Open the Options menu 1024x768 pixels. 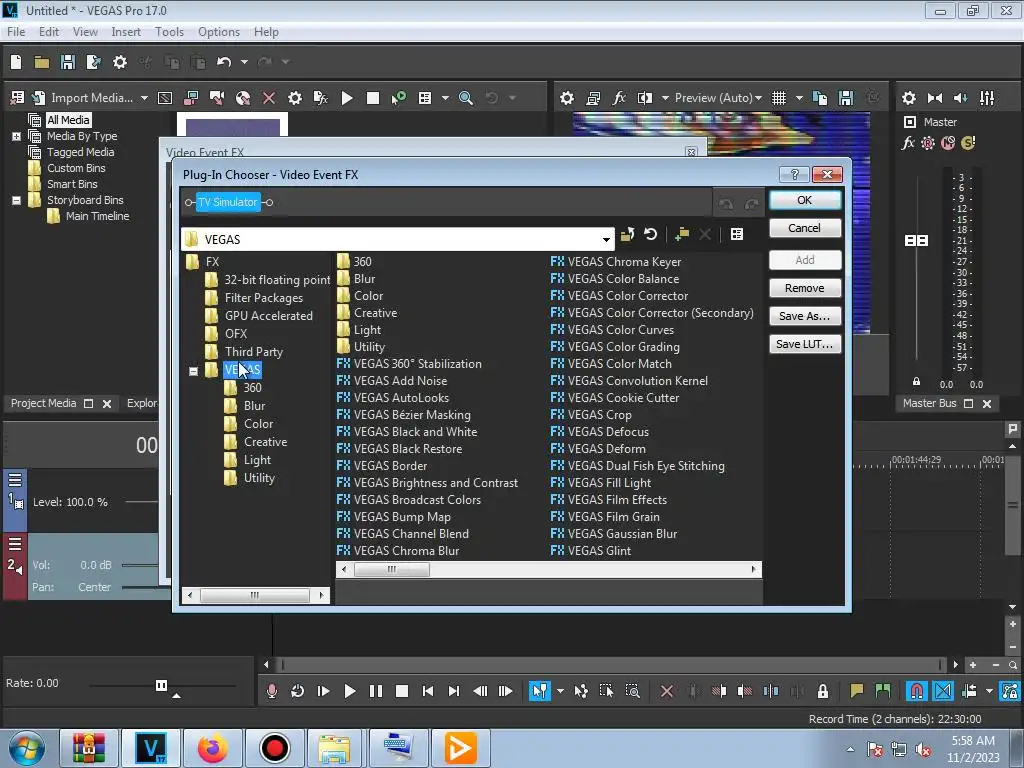(219, 31)
